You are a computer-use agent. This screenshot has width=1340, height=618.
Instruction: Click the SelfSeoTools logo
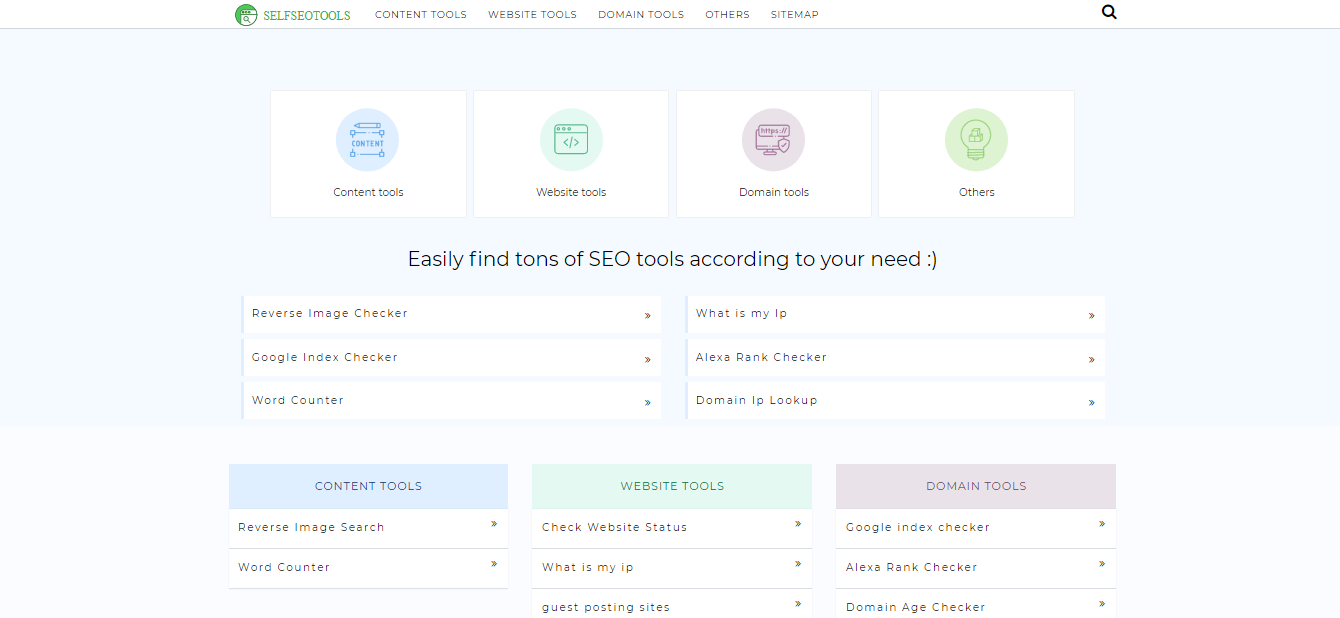pyautogui.click(x=293, y=14)
